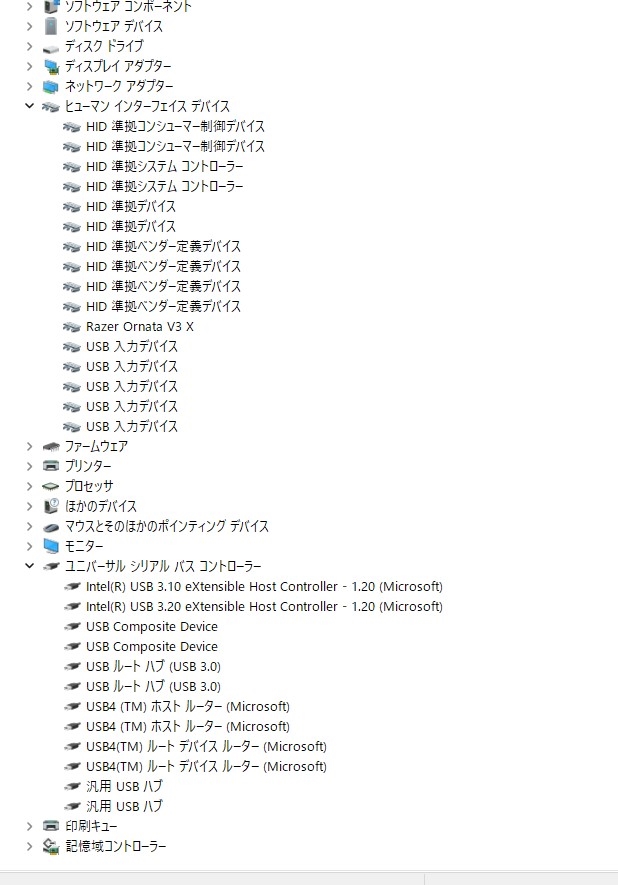
Task: Click the Intel USB 3.20 Host Controller icon
Action: pos(72,606)
